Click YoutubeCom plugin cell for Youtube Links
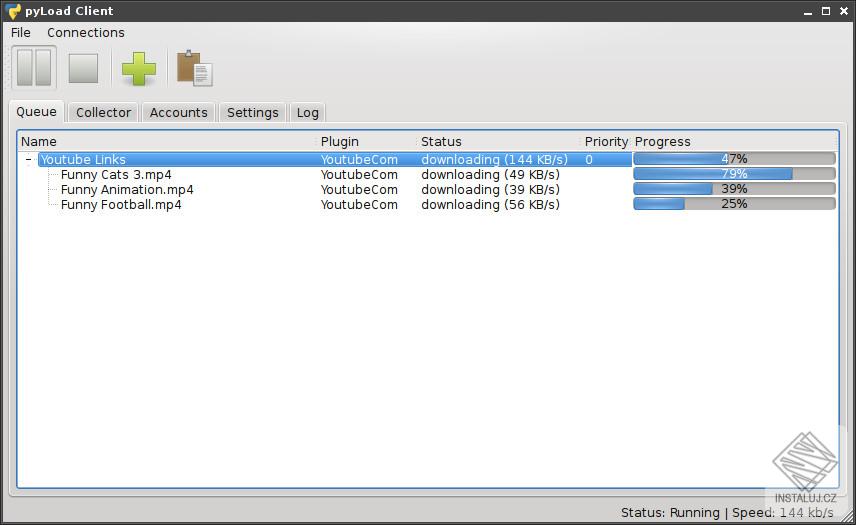The height and width of the screenshot is (525, 856). click(x=359, y=159)
